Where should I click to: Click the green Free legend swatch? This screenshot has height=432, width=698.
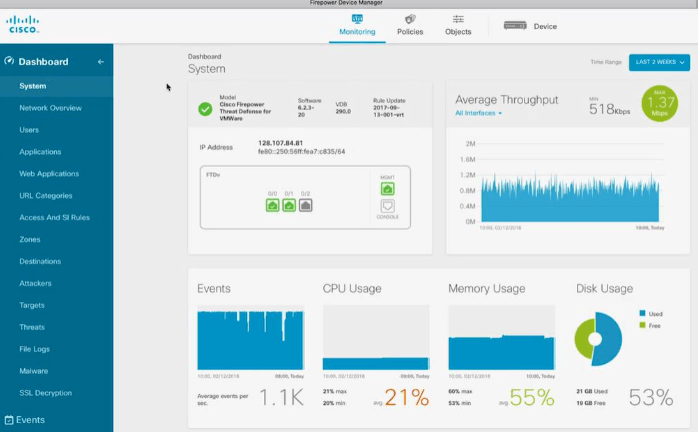click(642, 325)
